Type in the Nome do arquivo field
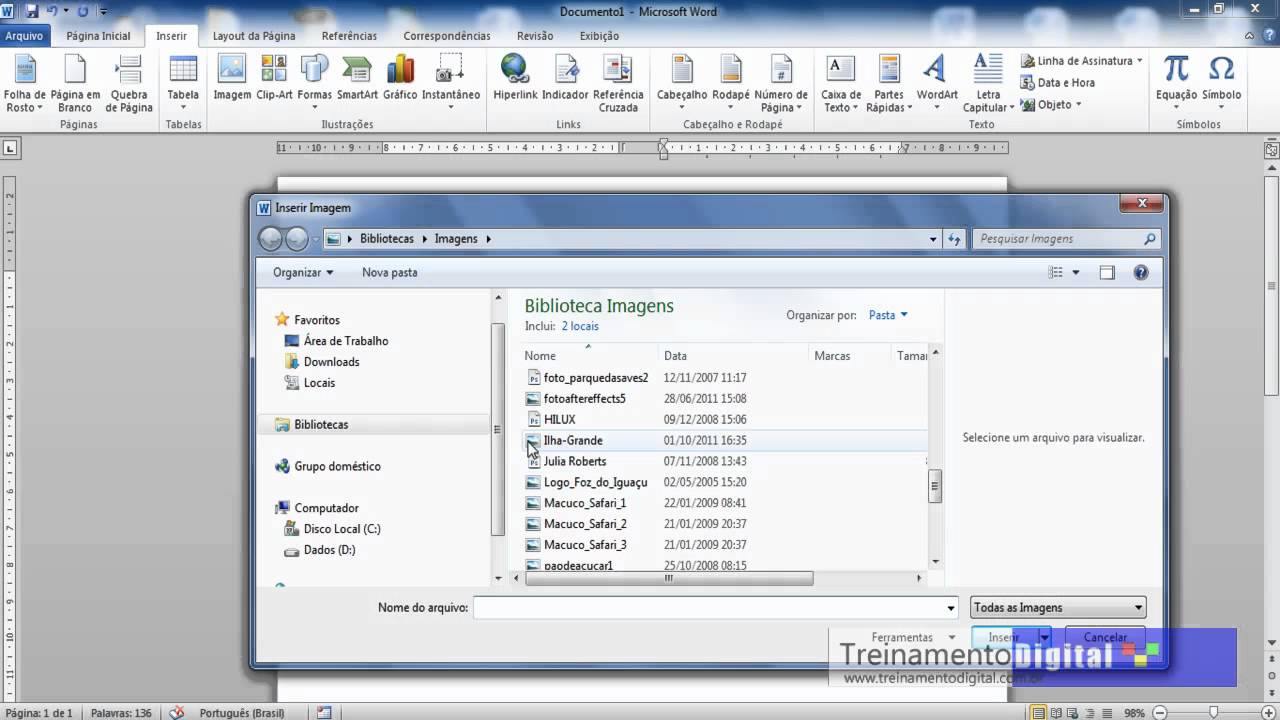This screenshot has width=1280, height=720. click(709, 607)
